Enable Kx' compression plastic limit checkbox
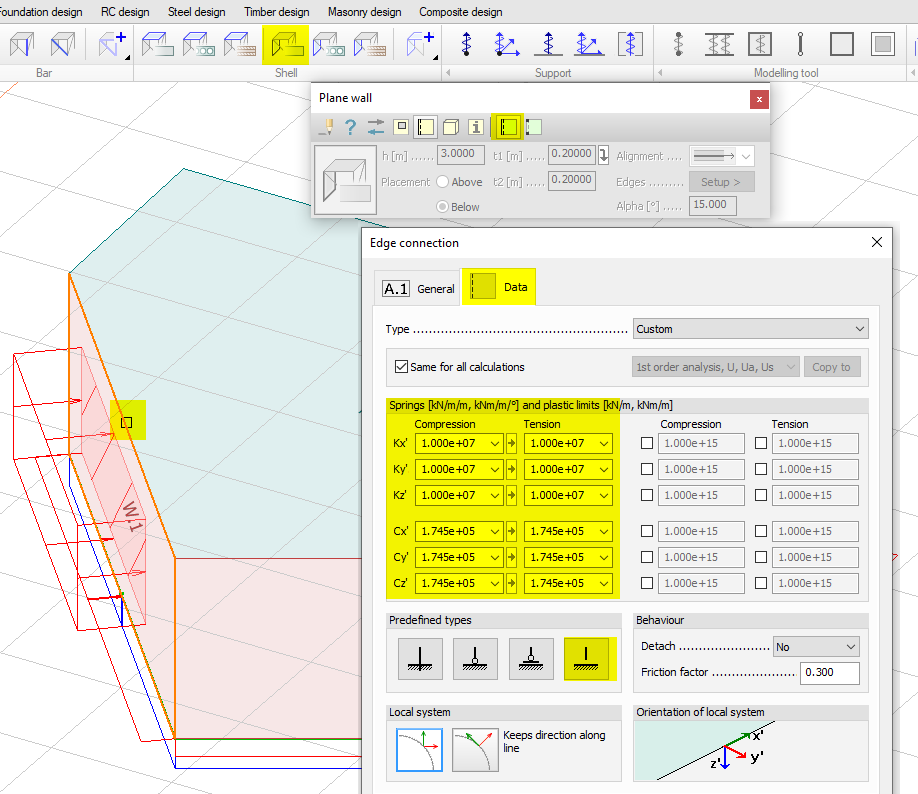Image resolution: width=918 pixels, height=794 pixels. click(647, 443)
